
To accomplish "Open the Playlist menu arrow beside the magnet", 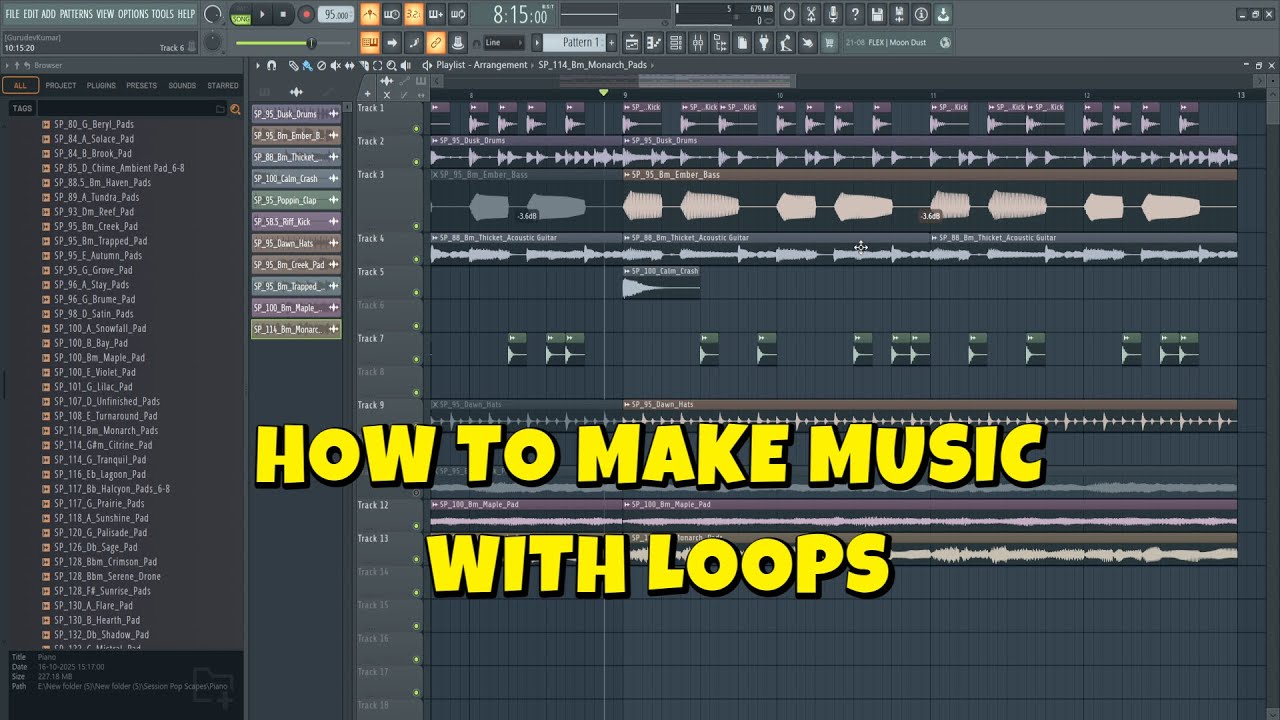I will (x=258, y=65).
